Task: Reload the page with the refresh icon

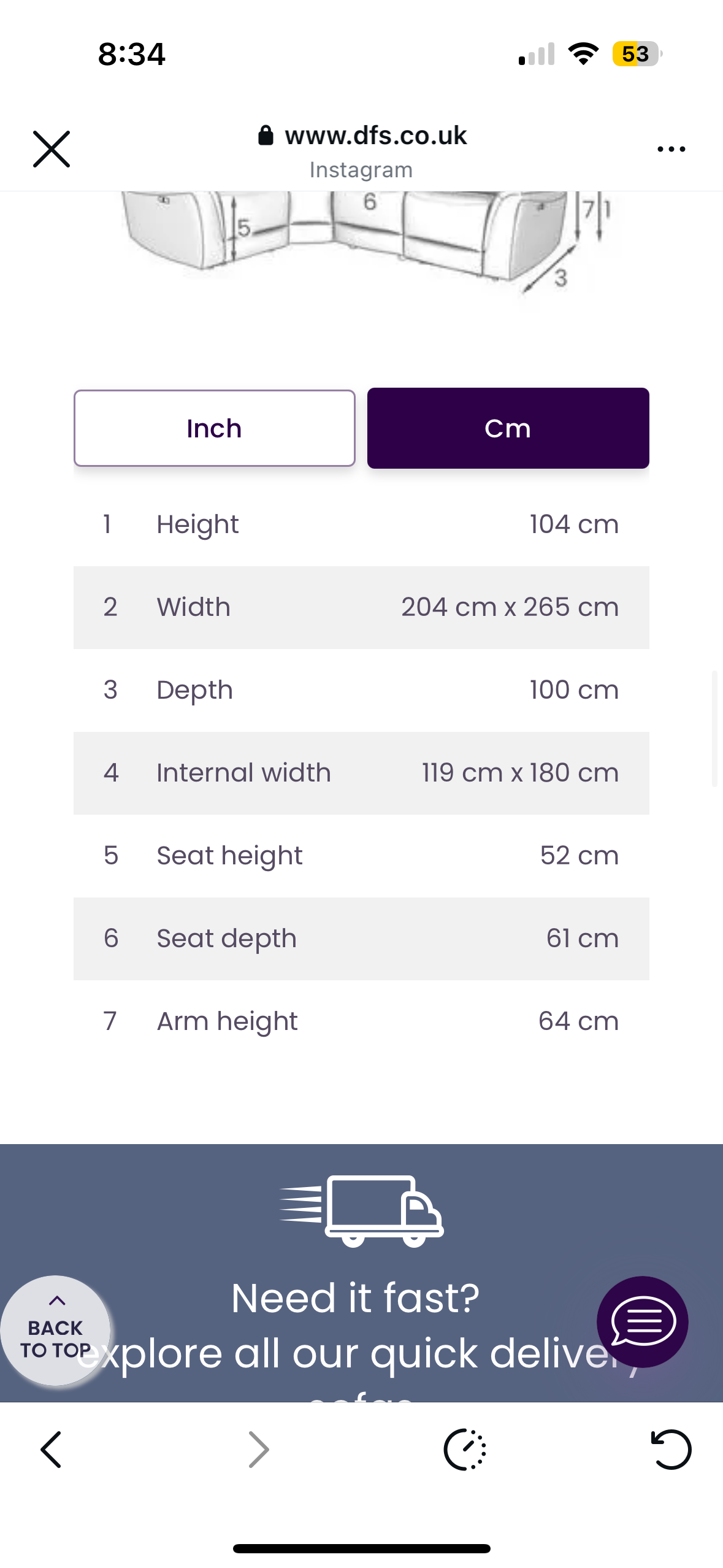Action: 670,1450
